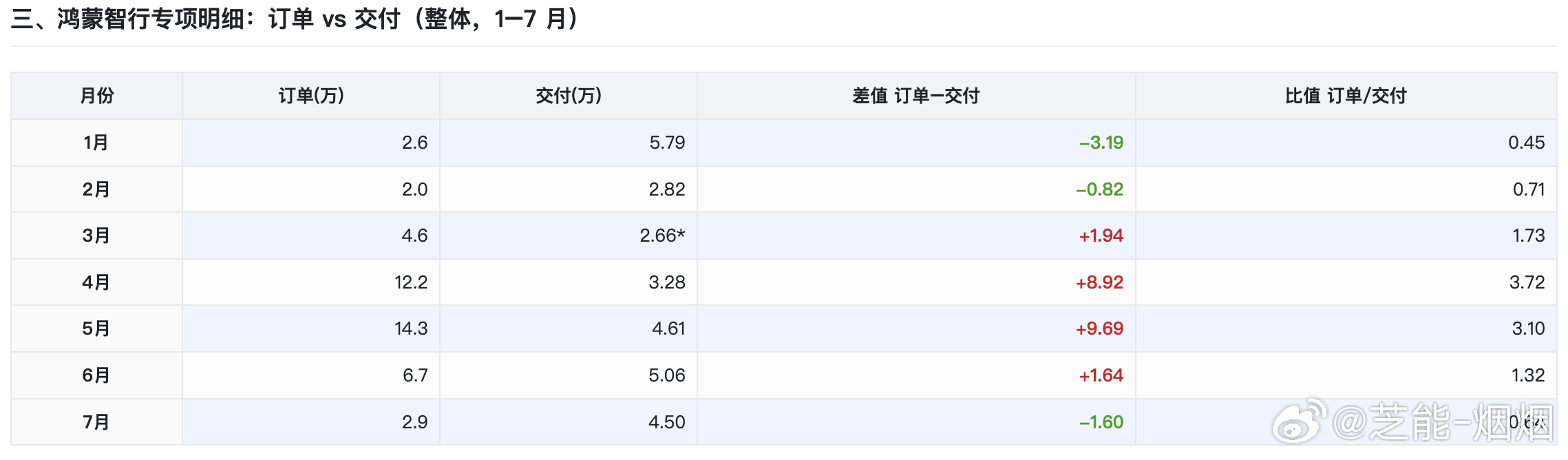Viewport: 1568px width, 460px height.
Task: Click the -3.19 difference value in January
Action: 1101,143
